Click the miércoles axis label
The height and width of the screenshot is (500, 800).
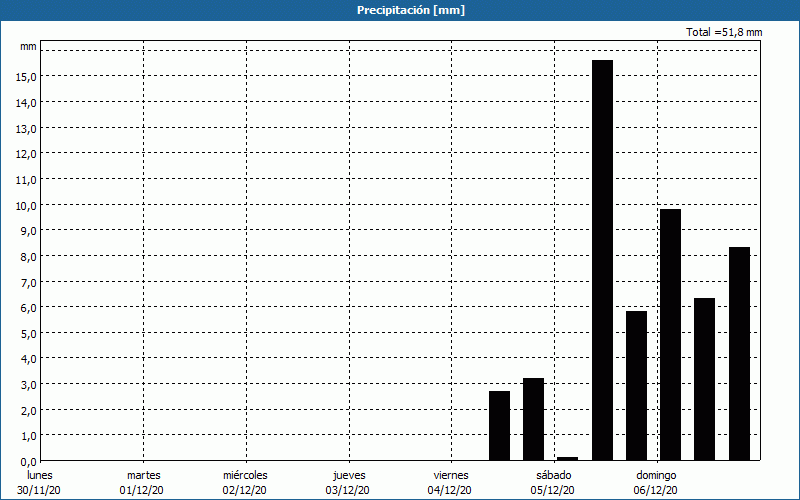(245, 475)
